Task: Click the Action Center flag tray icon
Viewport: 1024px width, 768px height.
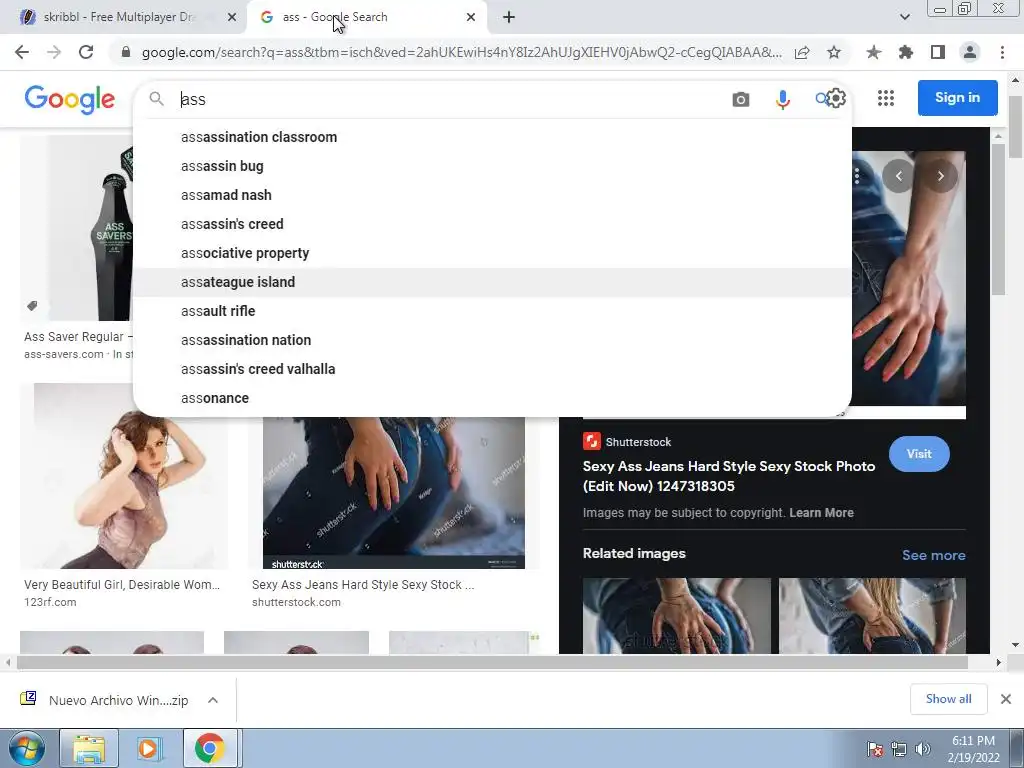Action: click(x=875, y=749)
